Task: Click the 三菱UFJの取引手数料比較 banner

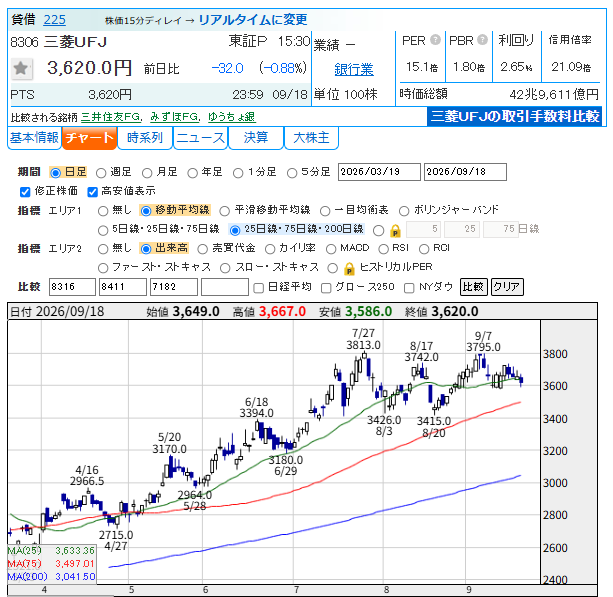Action: pyautogui.click(x=514, y=116)
